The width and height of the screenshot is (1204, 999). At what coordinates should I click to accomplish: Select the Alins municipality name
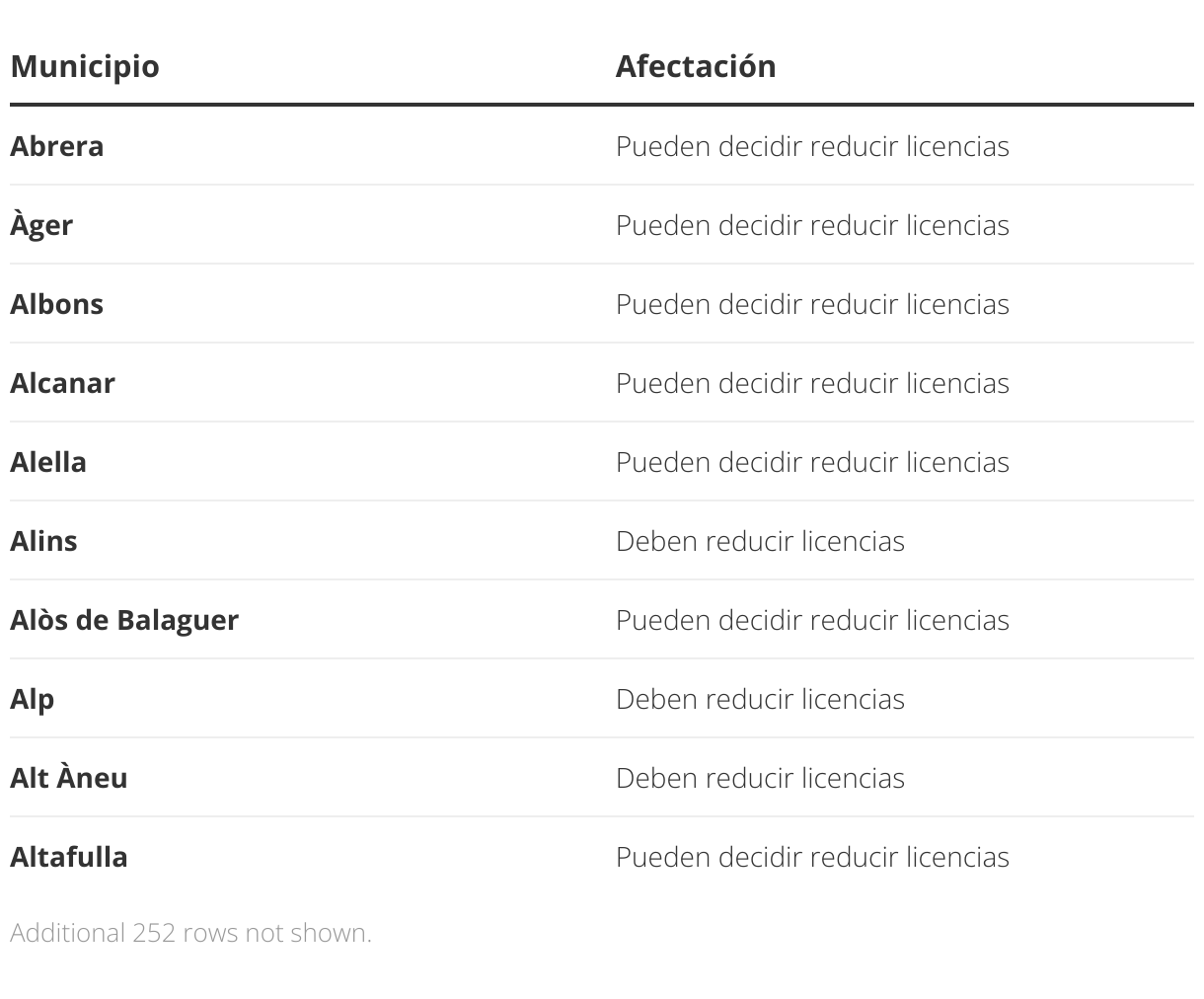[x=43, y=541]
